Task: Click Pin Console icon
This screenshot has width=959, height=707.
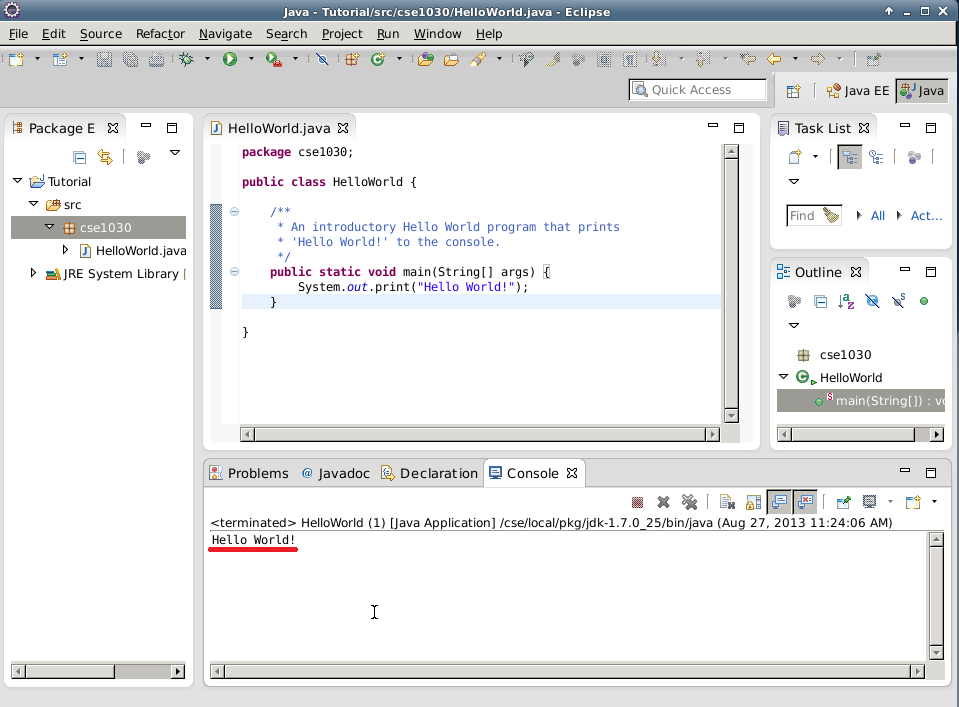Action: (843, 502)
